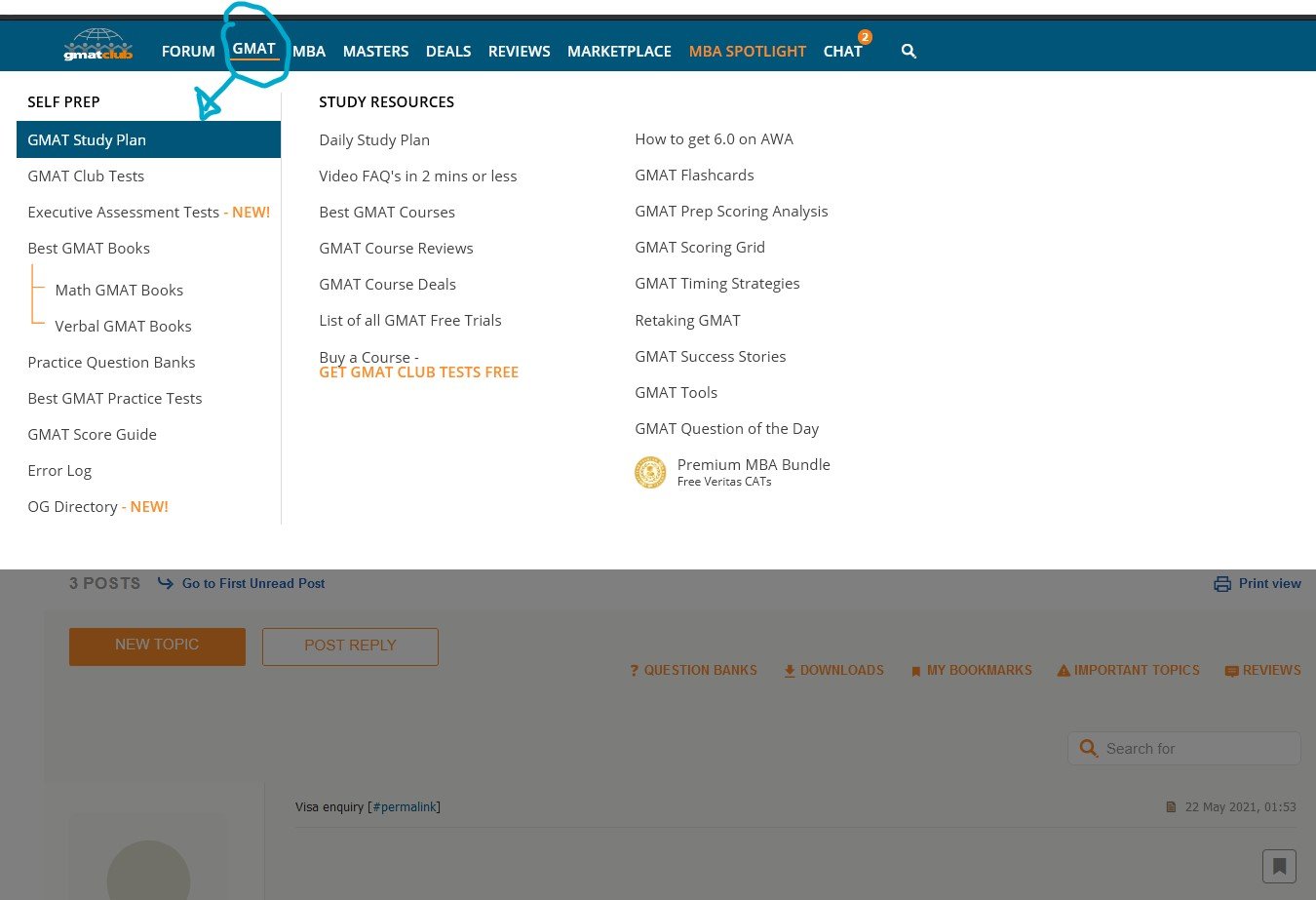Screen dimensions: 1316x900
Task: Click the Print view printer icon
Action: 1222,584
